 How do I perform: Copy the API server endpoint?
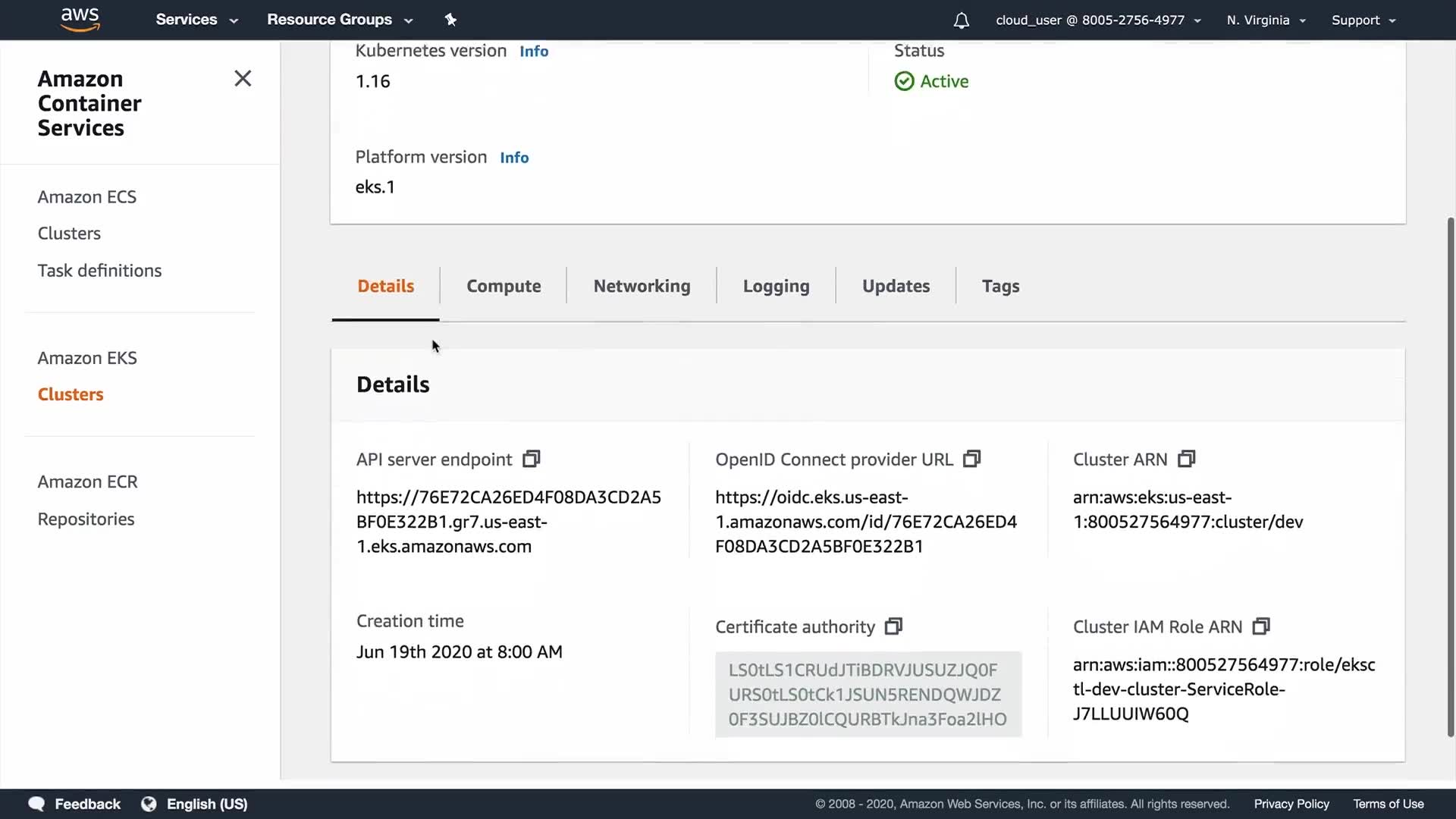pyautogui.click(x=532, y=459)
